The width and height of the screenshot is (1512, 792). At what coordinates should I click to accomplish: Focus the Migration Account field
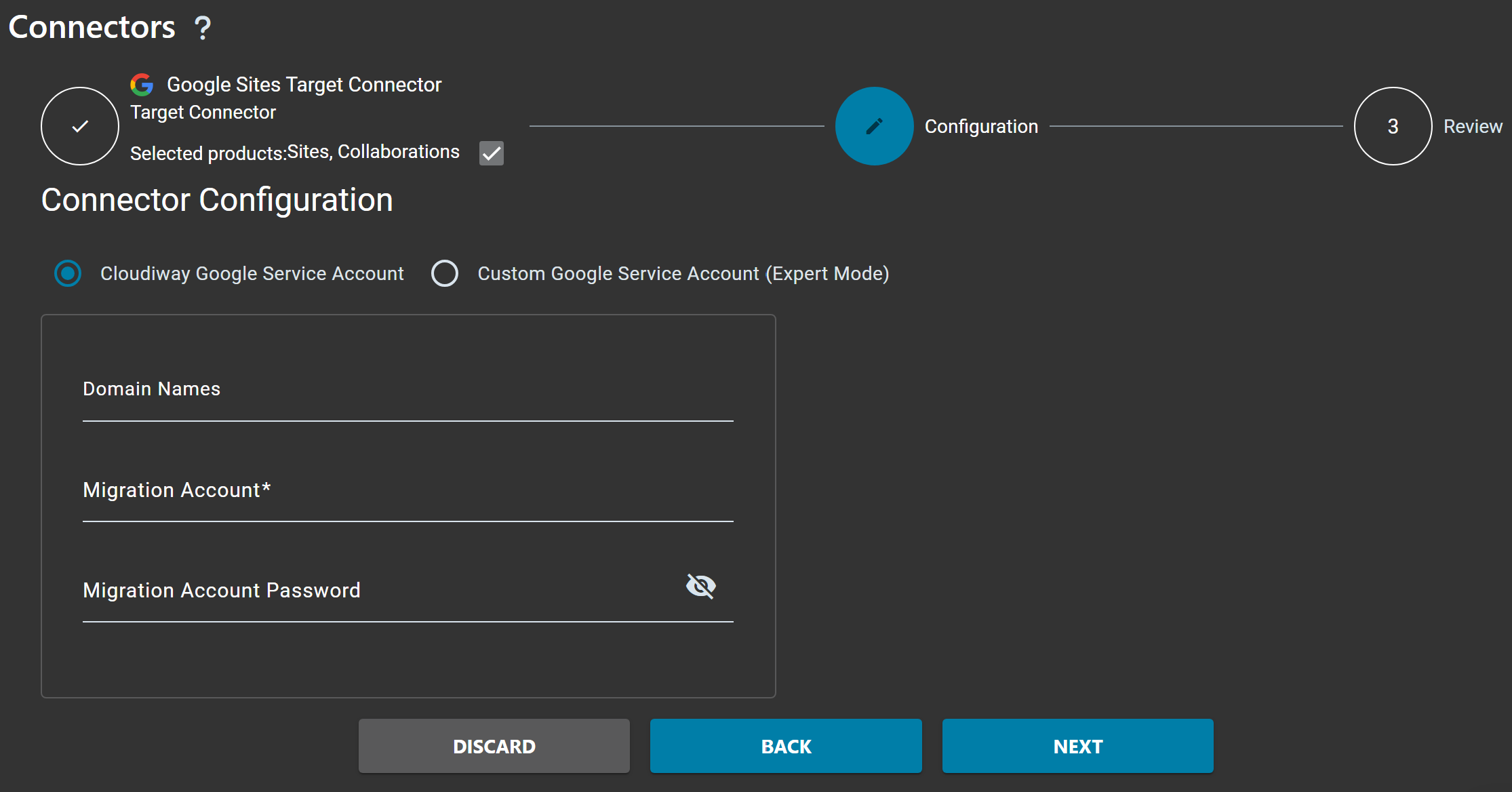(x=408, y=490)
